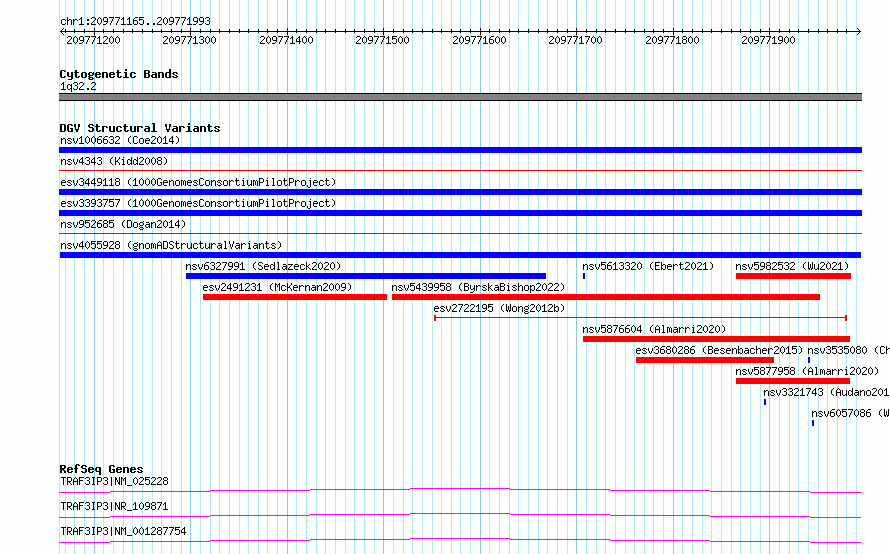
Task: Click the Cytogenetic Bands track title
Action: click(119, 74)
